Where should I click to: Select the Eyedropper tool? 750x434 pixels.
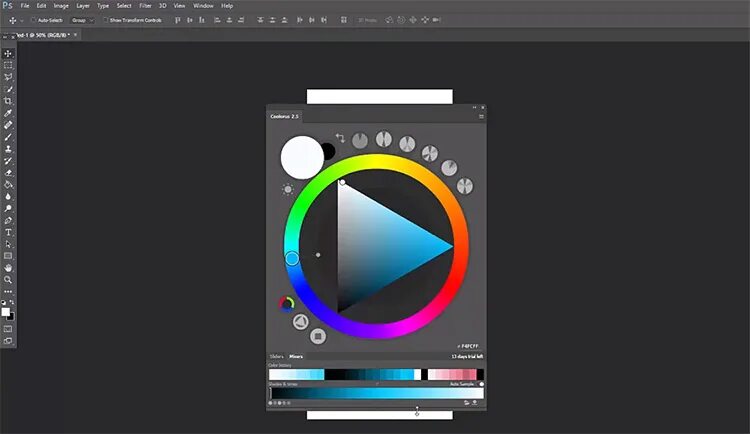(x=8, y=113)
